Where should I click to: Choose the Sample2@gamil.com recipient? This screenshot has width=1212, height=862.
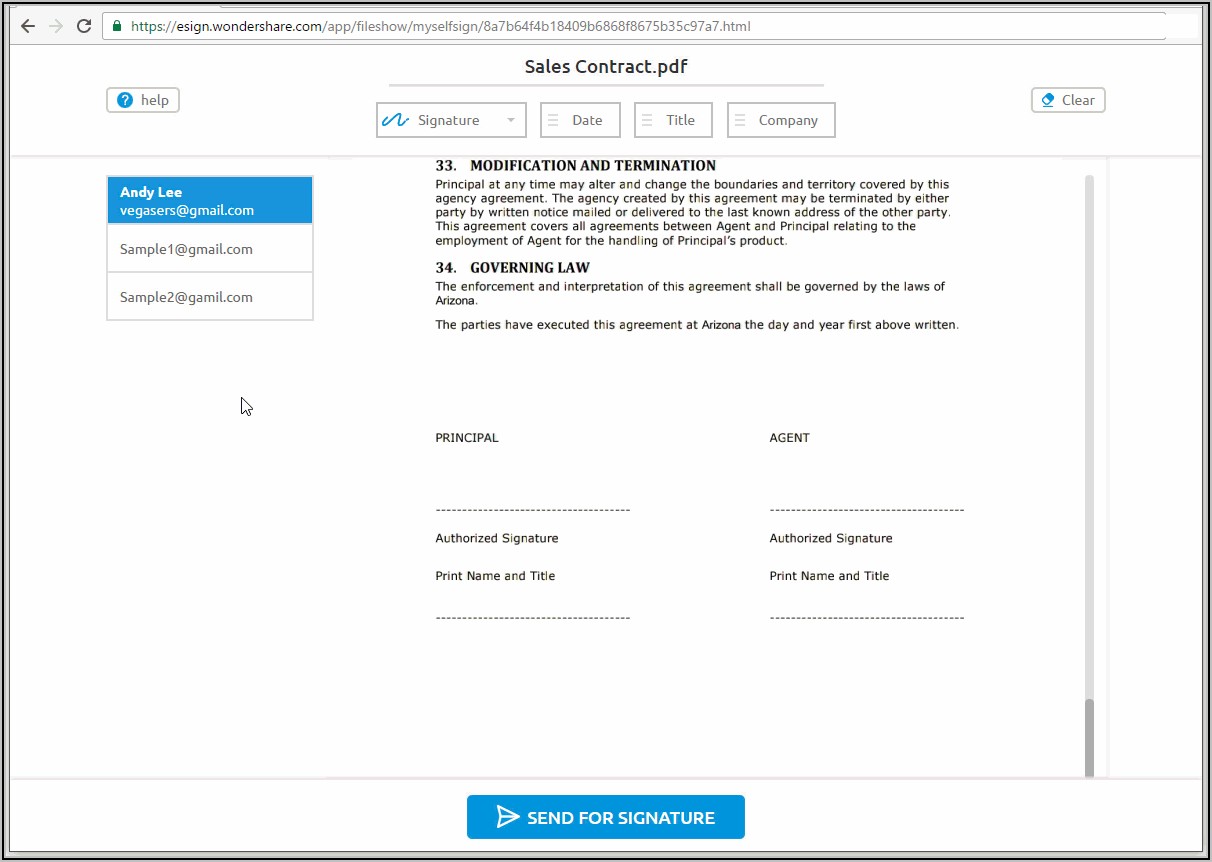pos(210,297)
